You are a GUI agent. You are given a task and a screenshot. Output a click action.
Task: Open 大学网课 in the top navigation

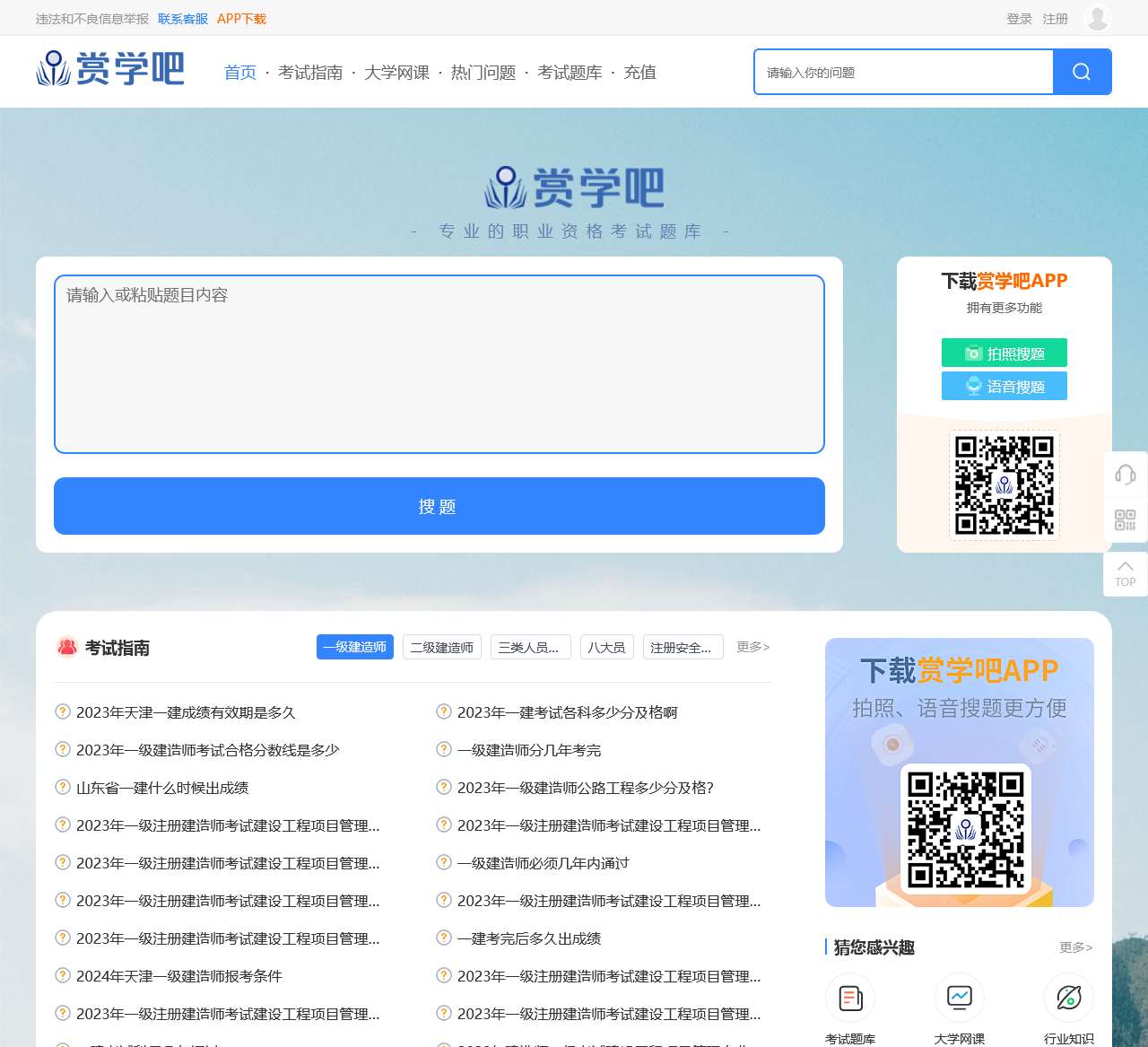pos(396,73)
